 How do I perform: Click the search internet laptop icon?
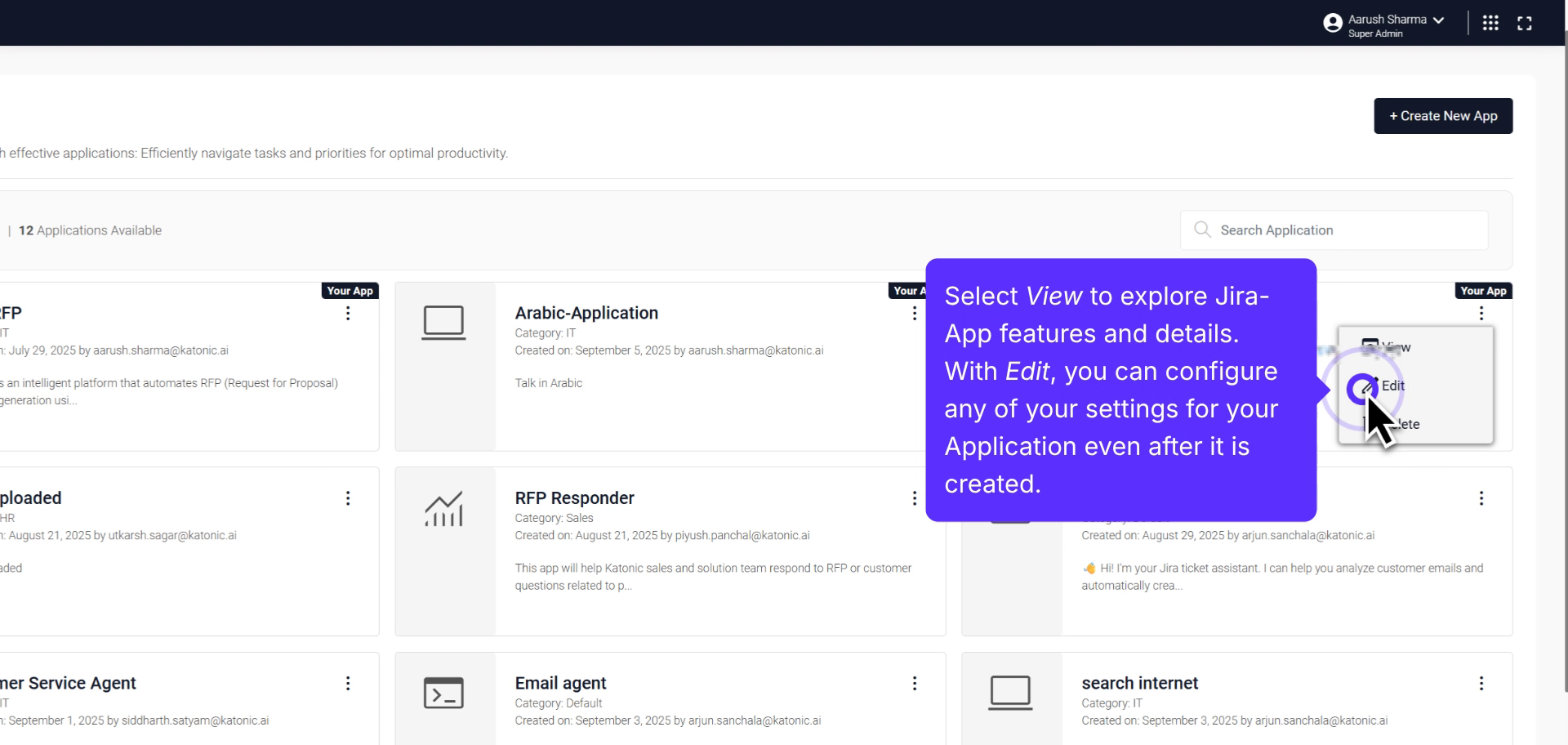[1010, 693]
